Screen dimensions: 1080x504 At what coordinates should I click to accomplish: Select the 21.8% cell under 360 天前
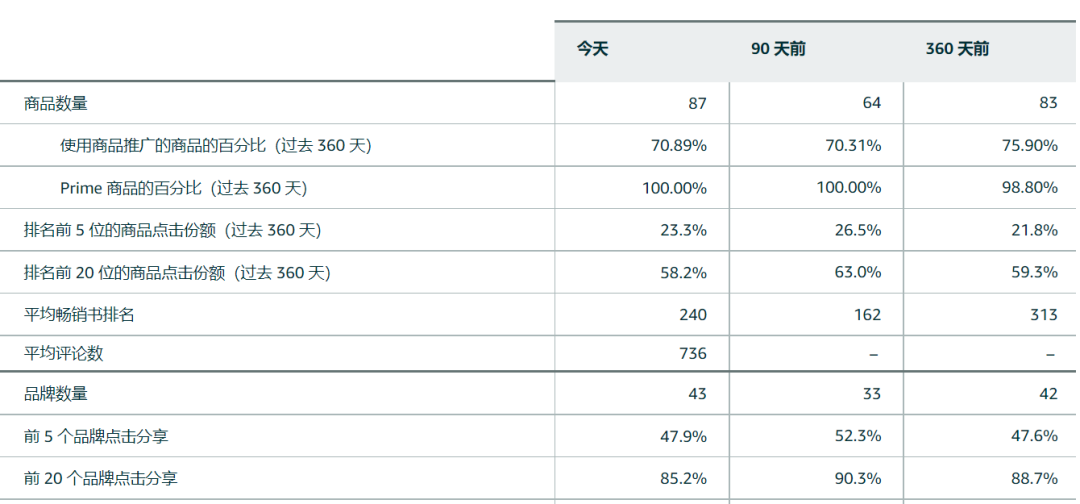[1037, 230]
